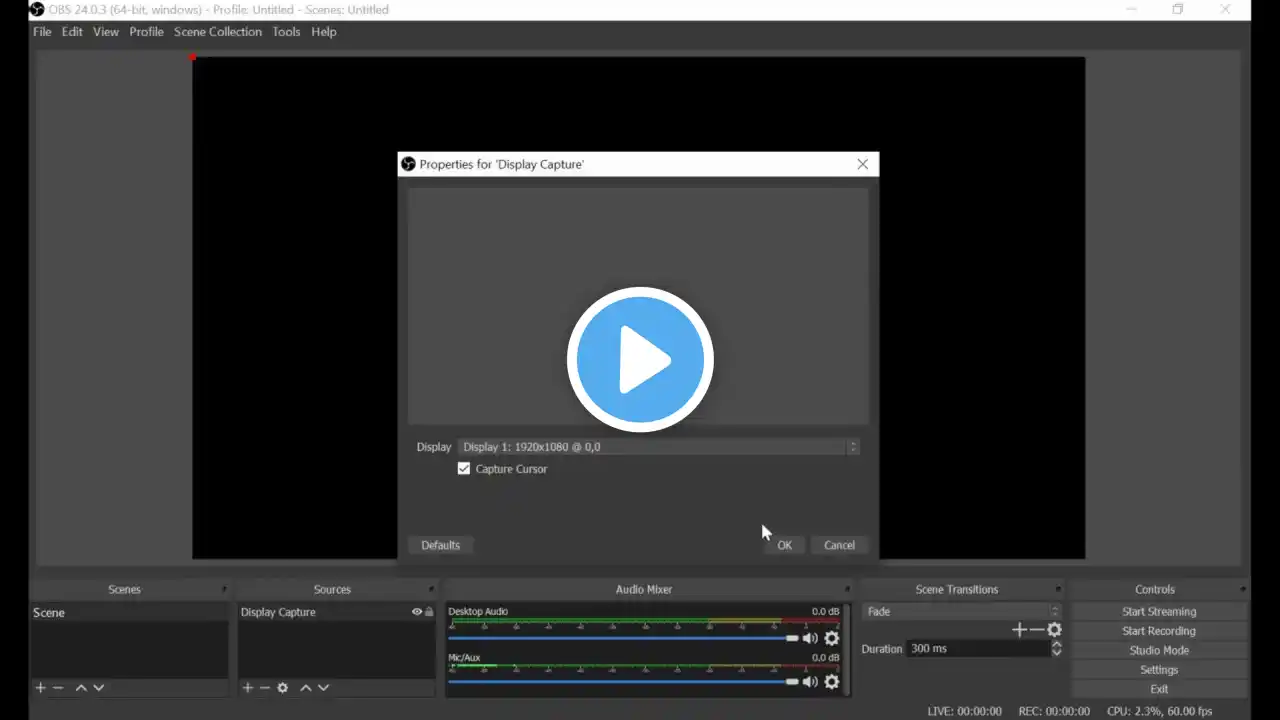Click the Duration input field showing 300 ms

[x=978, y=649]
